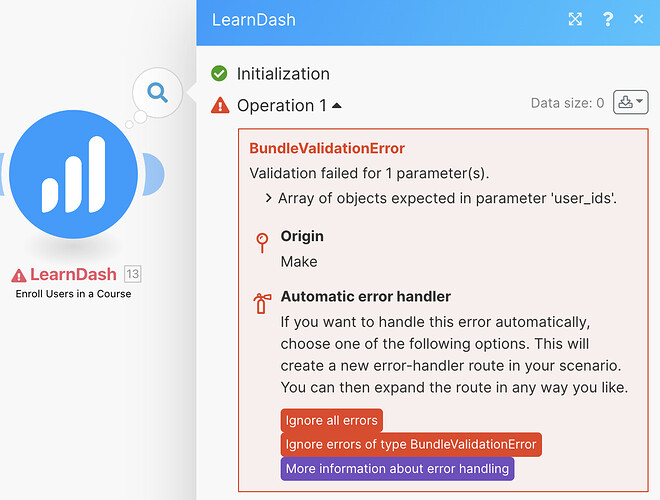Expand the user_ids validation detail

(269, 198)
